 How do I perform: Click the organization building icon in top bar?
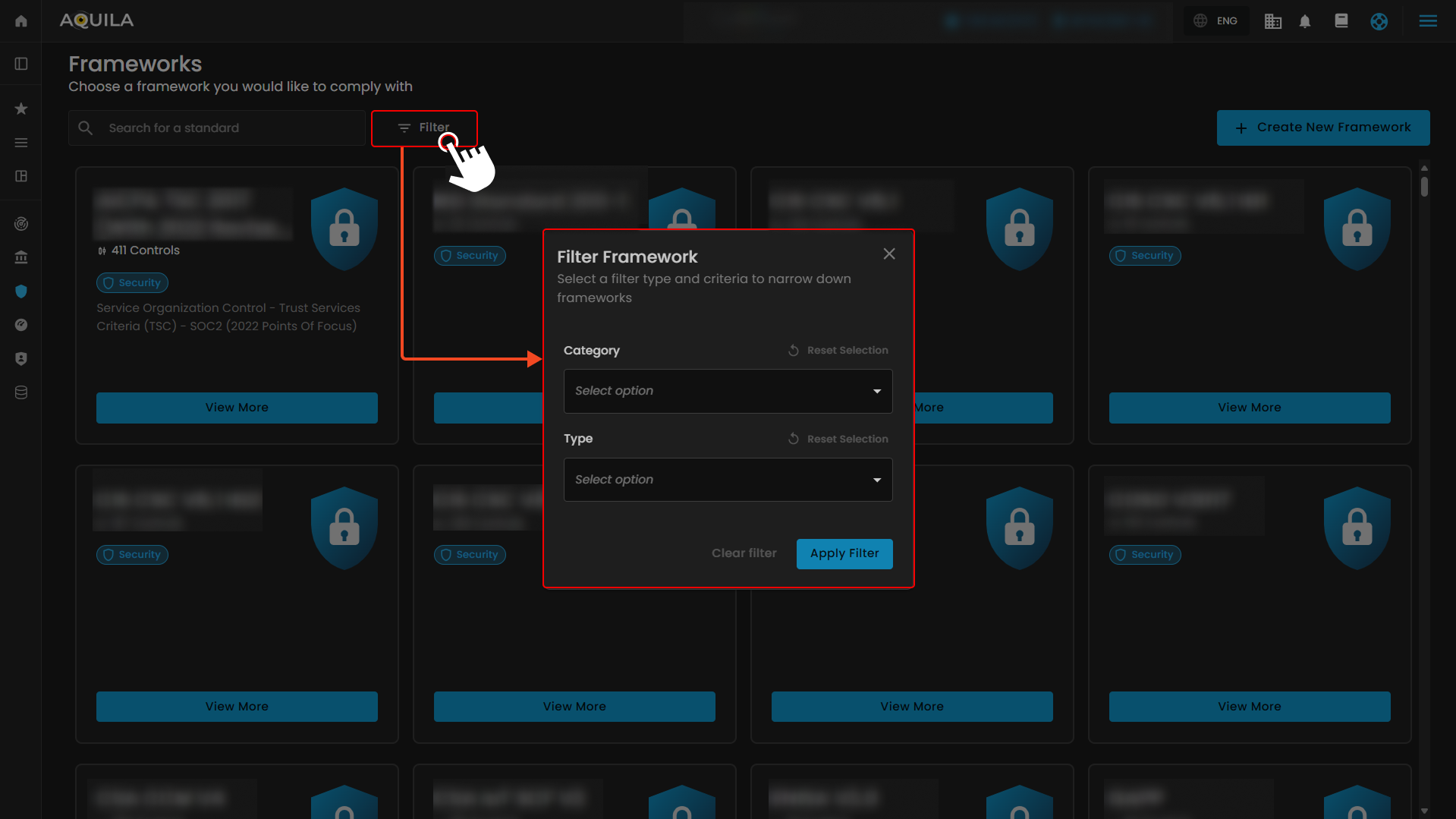coord(1272,21)
